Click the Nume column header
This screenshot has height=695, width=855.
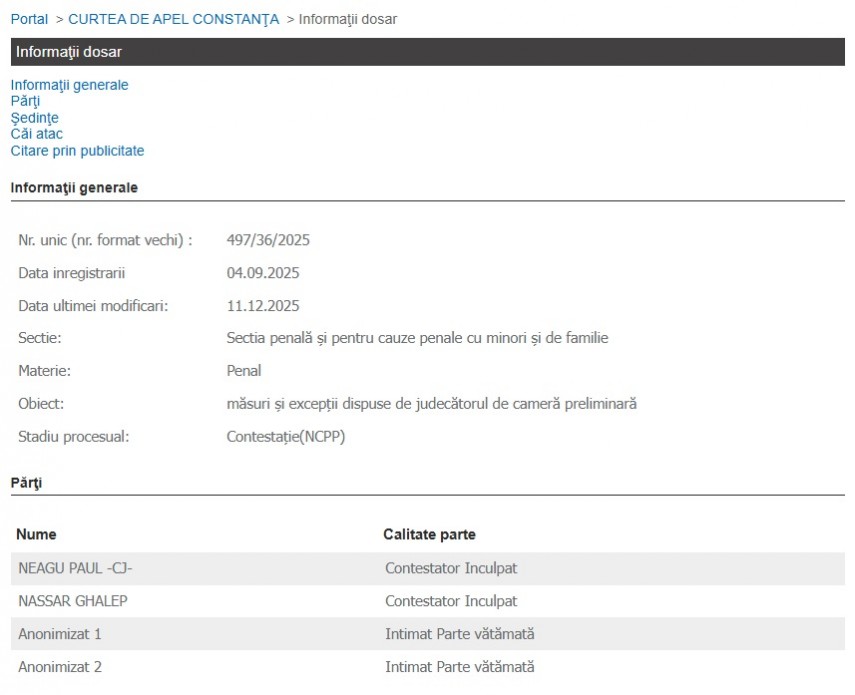36,535
